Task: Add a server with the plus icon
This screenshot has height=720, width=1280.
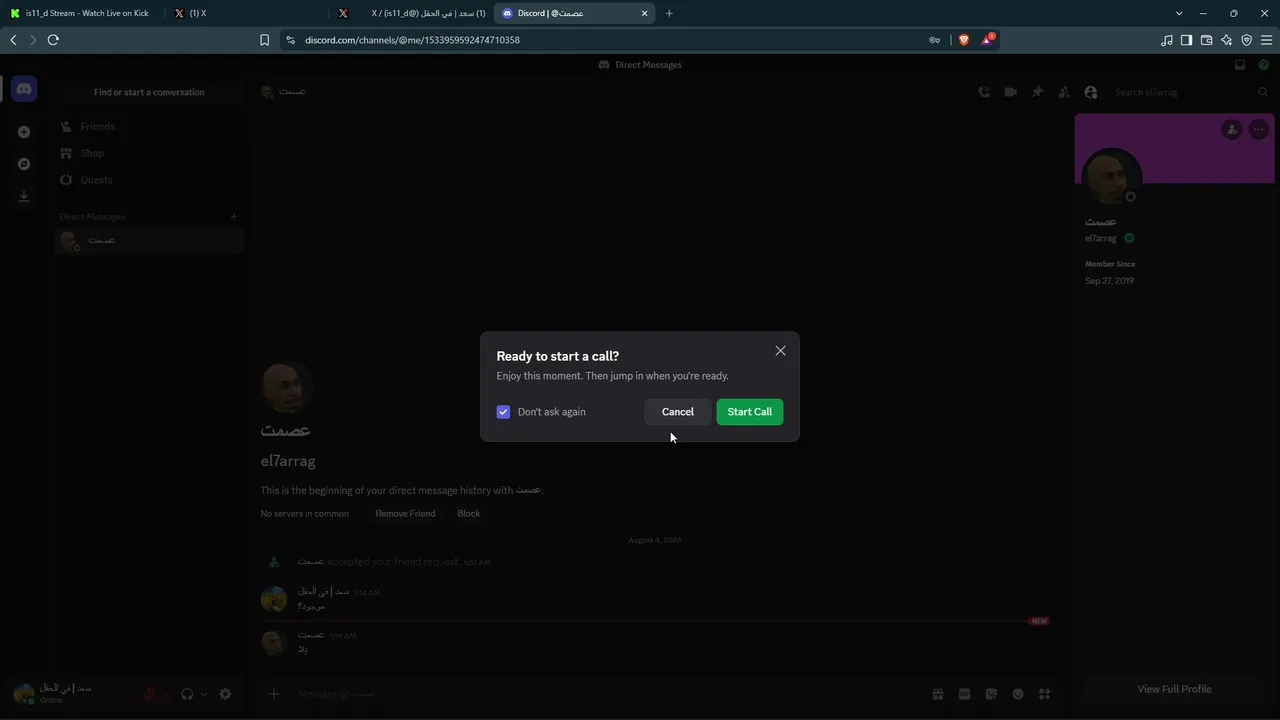Action: (x=24, y=132)
